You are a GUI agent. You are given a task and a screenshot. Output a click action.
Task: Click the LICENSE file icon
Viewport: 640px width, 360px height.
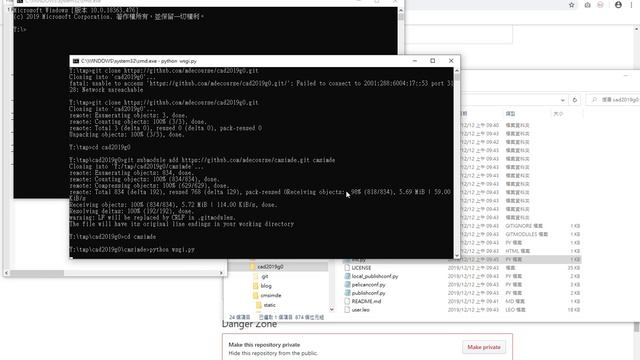pos(347,268)
